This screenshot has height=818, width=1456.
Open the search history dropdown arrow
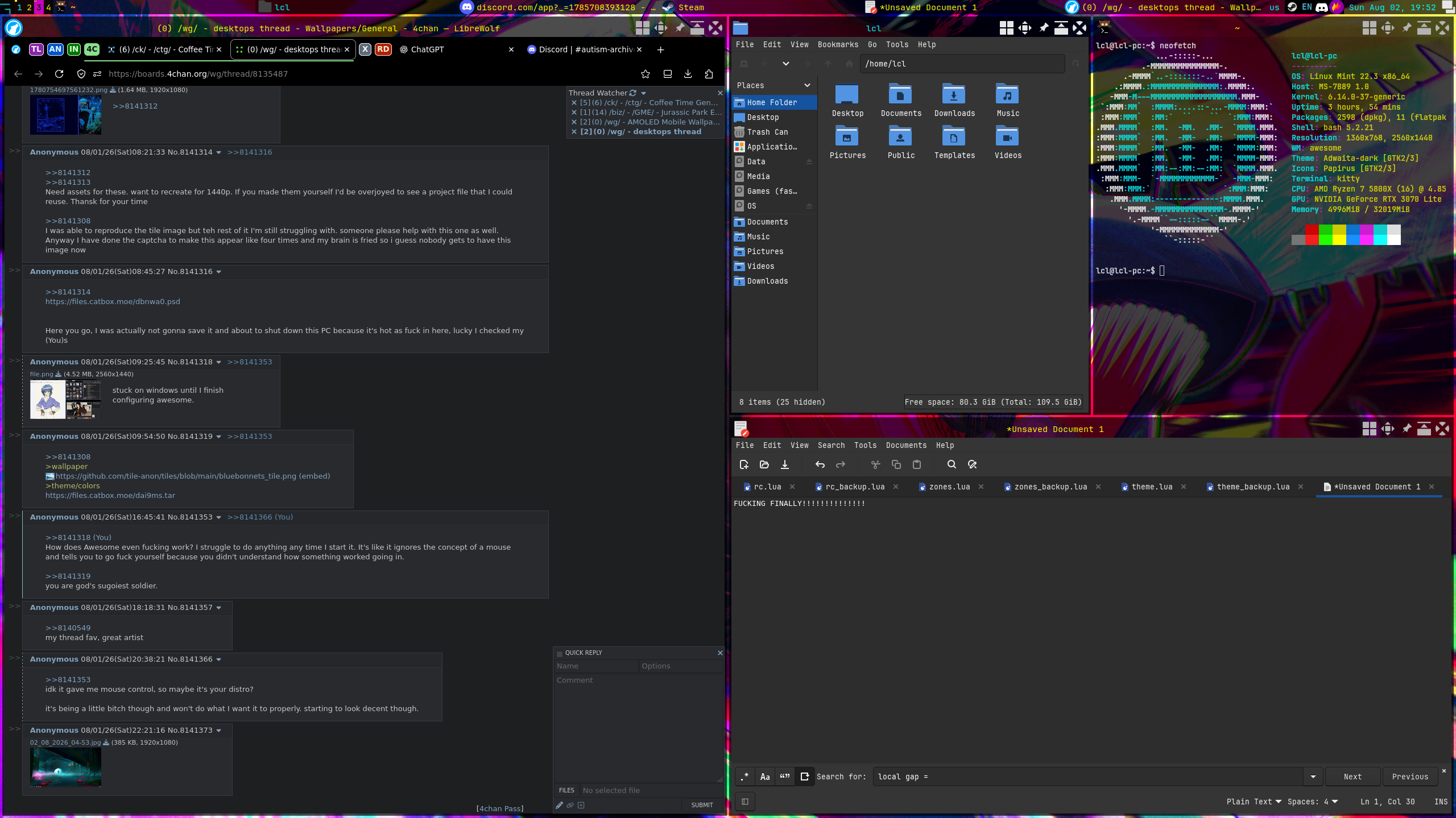click(x=1313, y=777)
